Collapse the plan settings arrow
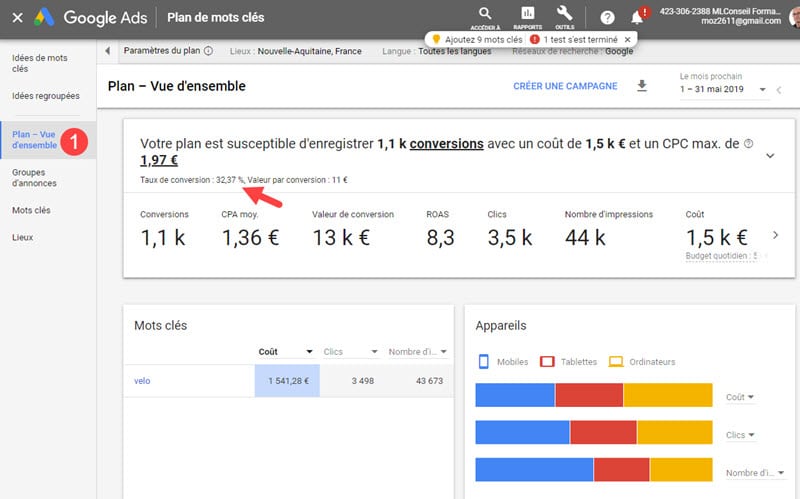The width and height of the screenshot is (800, 499). (108, 51)
